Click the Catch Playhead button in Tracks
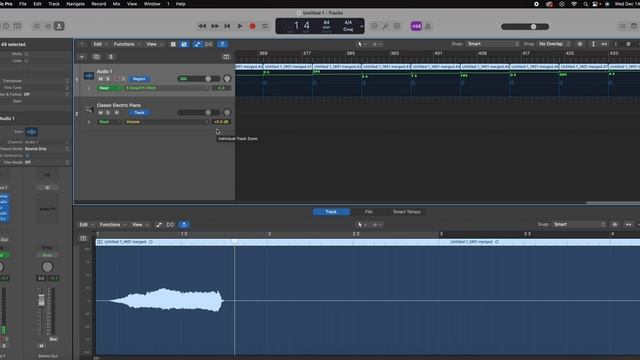This screenshot has height=360, width=640. 222,44
